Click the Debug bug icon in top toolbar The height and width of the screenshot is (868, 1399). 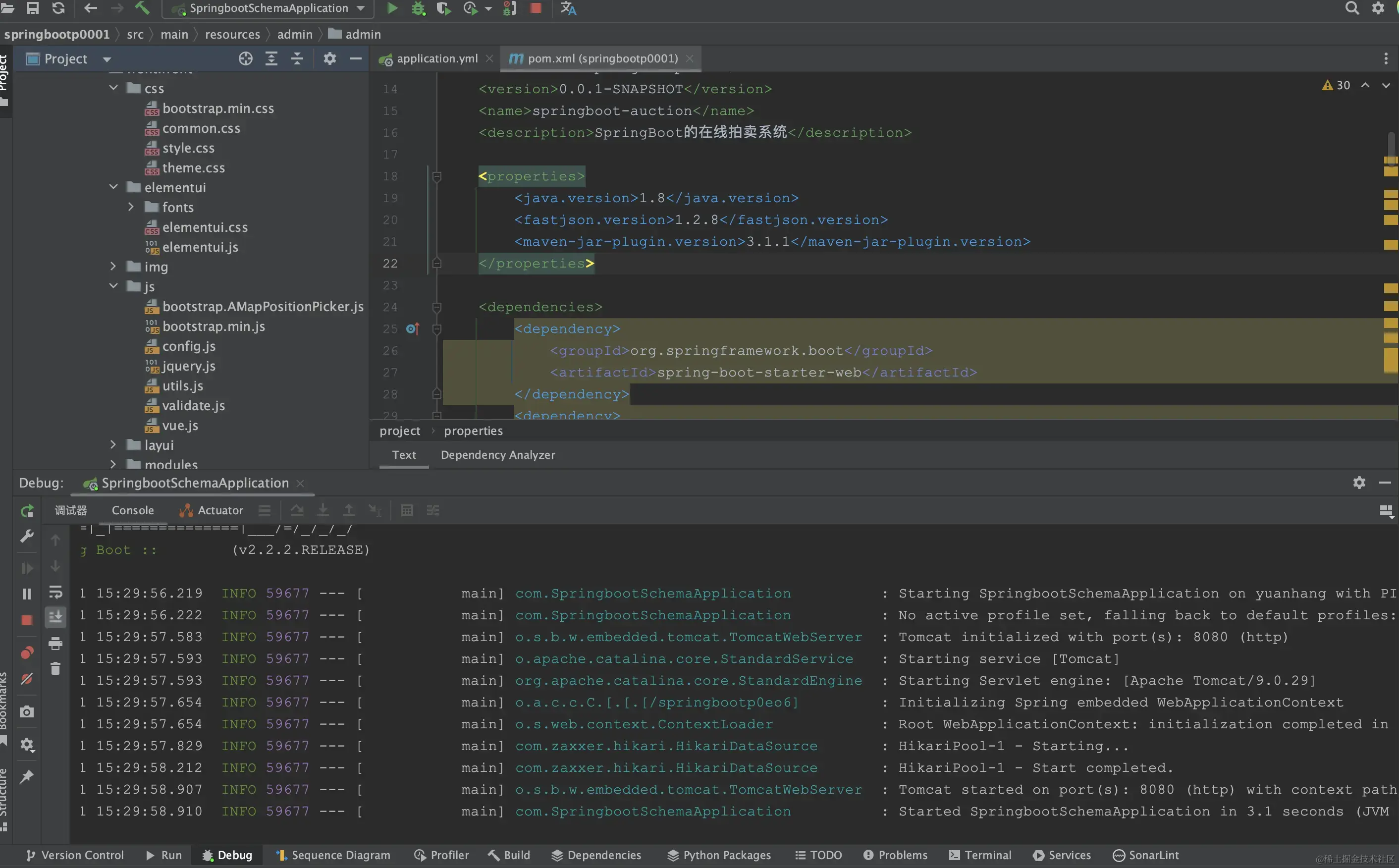point(419,8)
